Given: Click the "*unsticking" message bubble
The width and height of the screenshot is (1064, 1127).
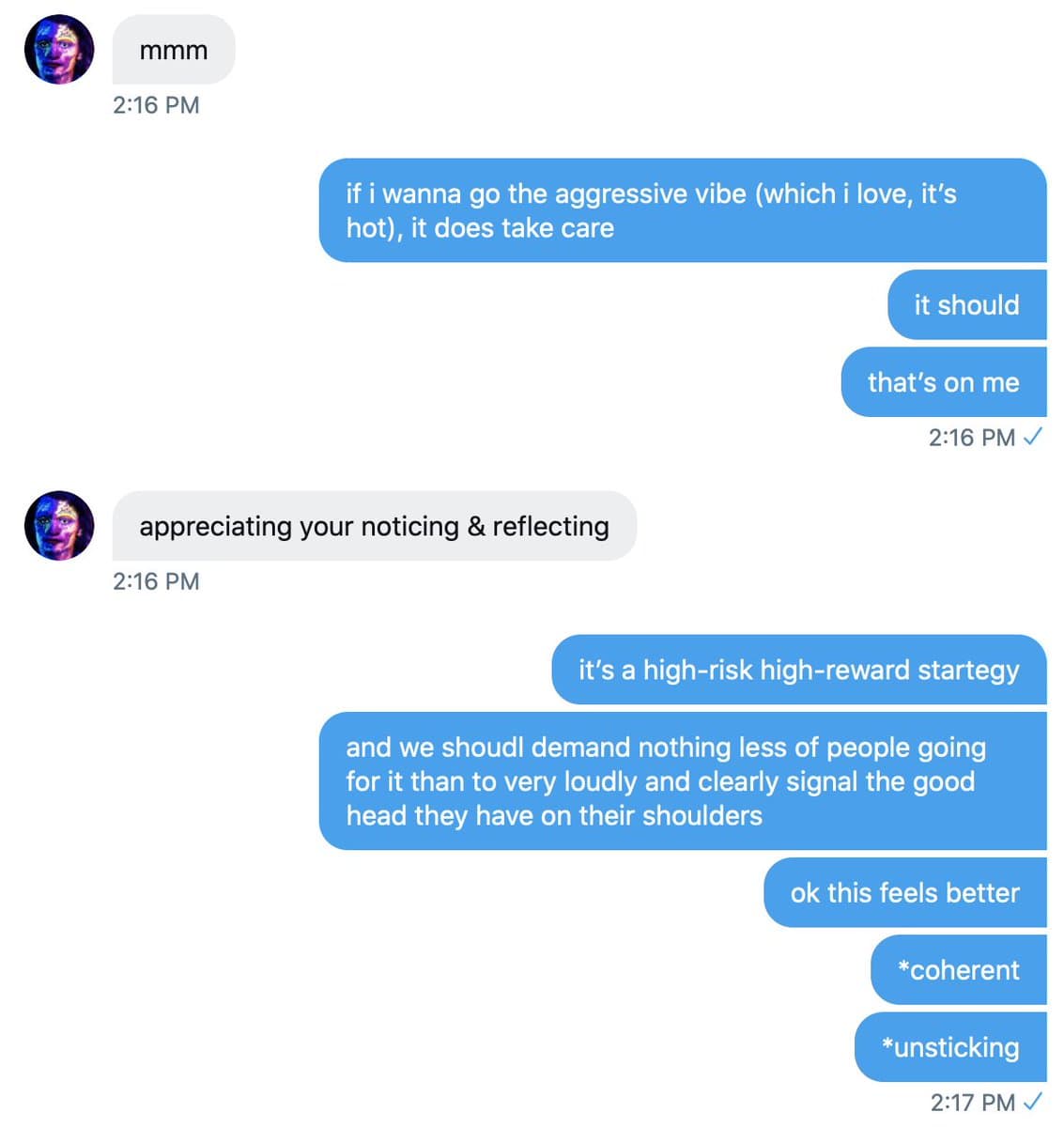Looking at the screenshot, I should pyautogui.click(x=950, y=1047).
